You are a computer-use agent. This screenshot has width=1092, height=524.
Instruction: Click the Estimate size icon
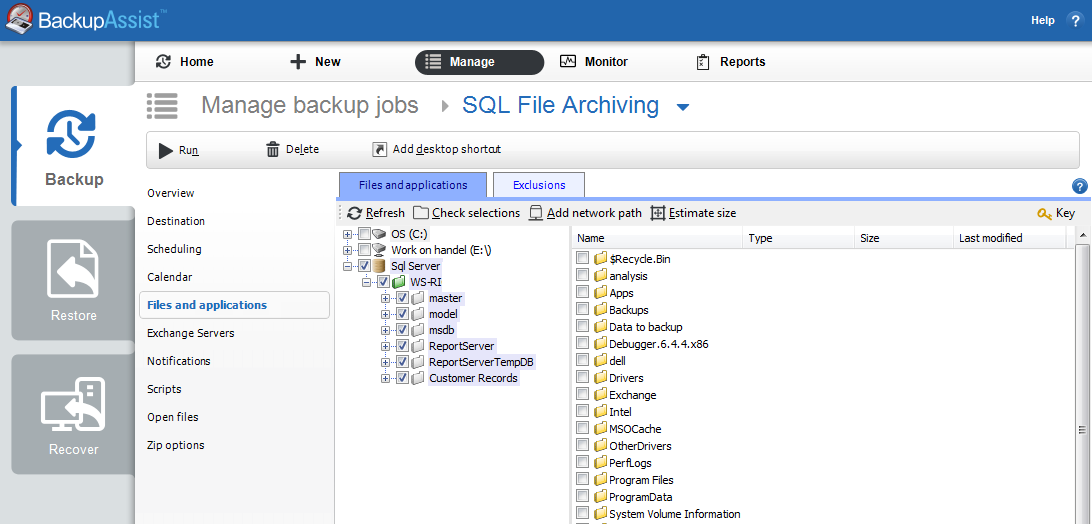click(x=657, y=213)
